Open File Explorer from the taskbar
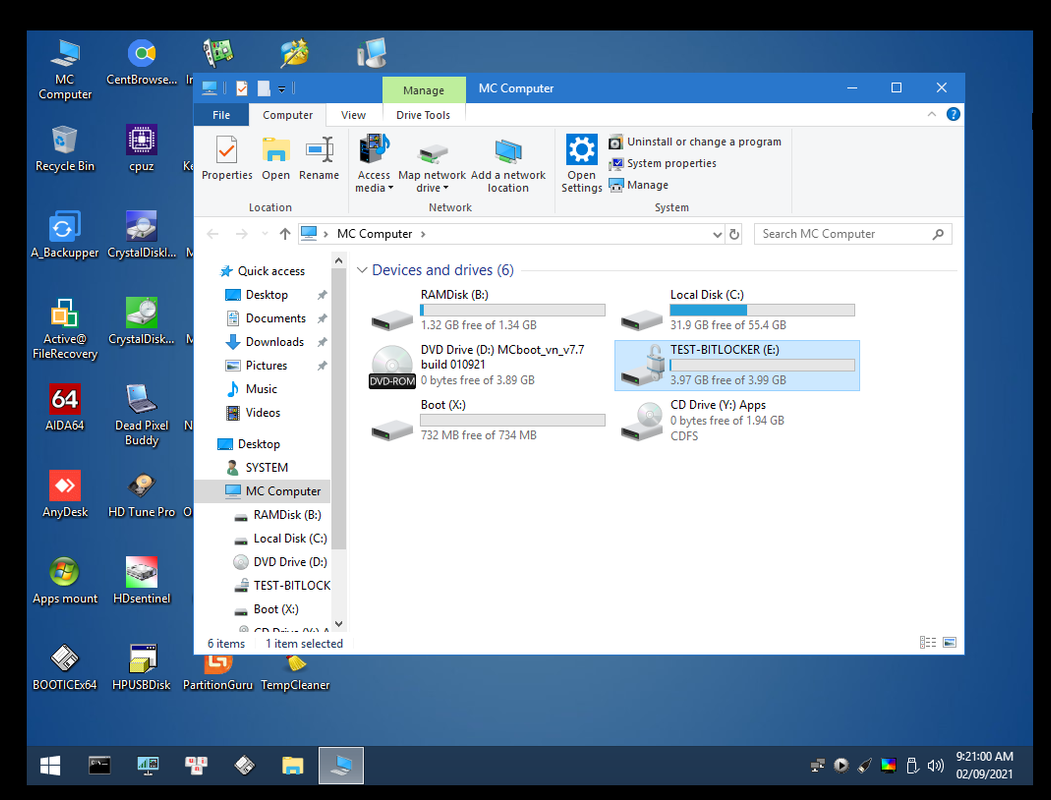 click(x=293, y=765)
